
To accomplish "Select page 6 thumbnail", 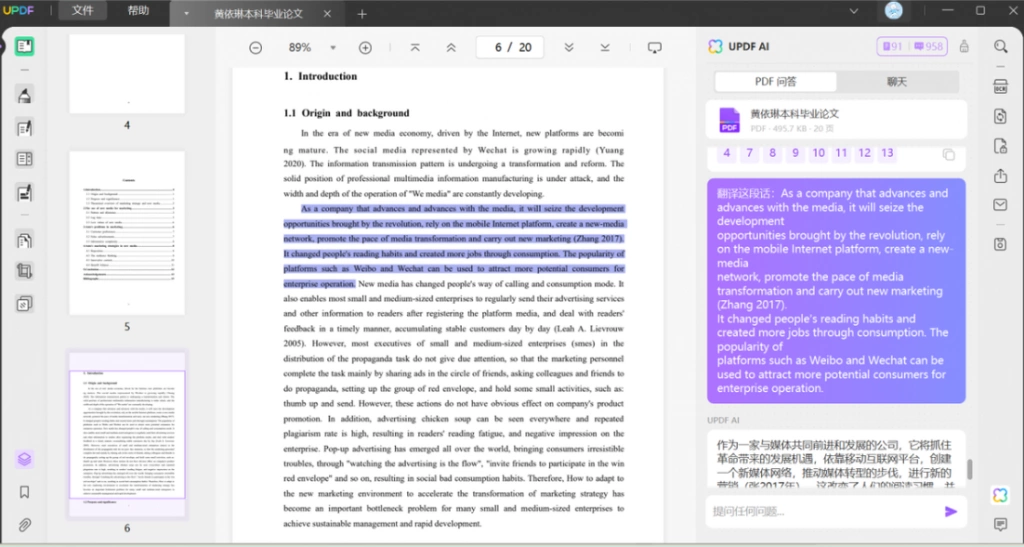I will point(127,435).
